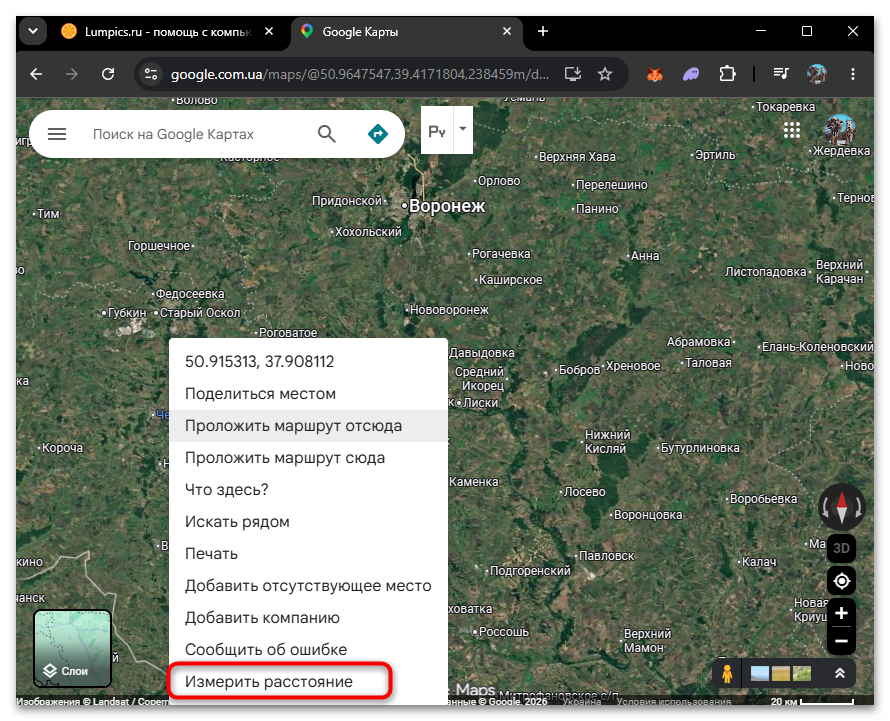Viewport: 890px width, 721px height.
Task: Choose 'Что здесь?' in context menu
Action: coord(308,489)
